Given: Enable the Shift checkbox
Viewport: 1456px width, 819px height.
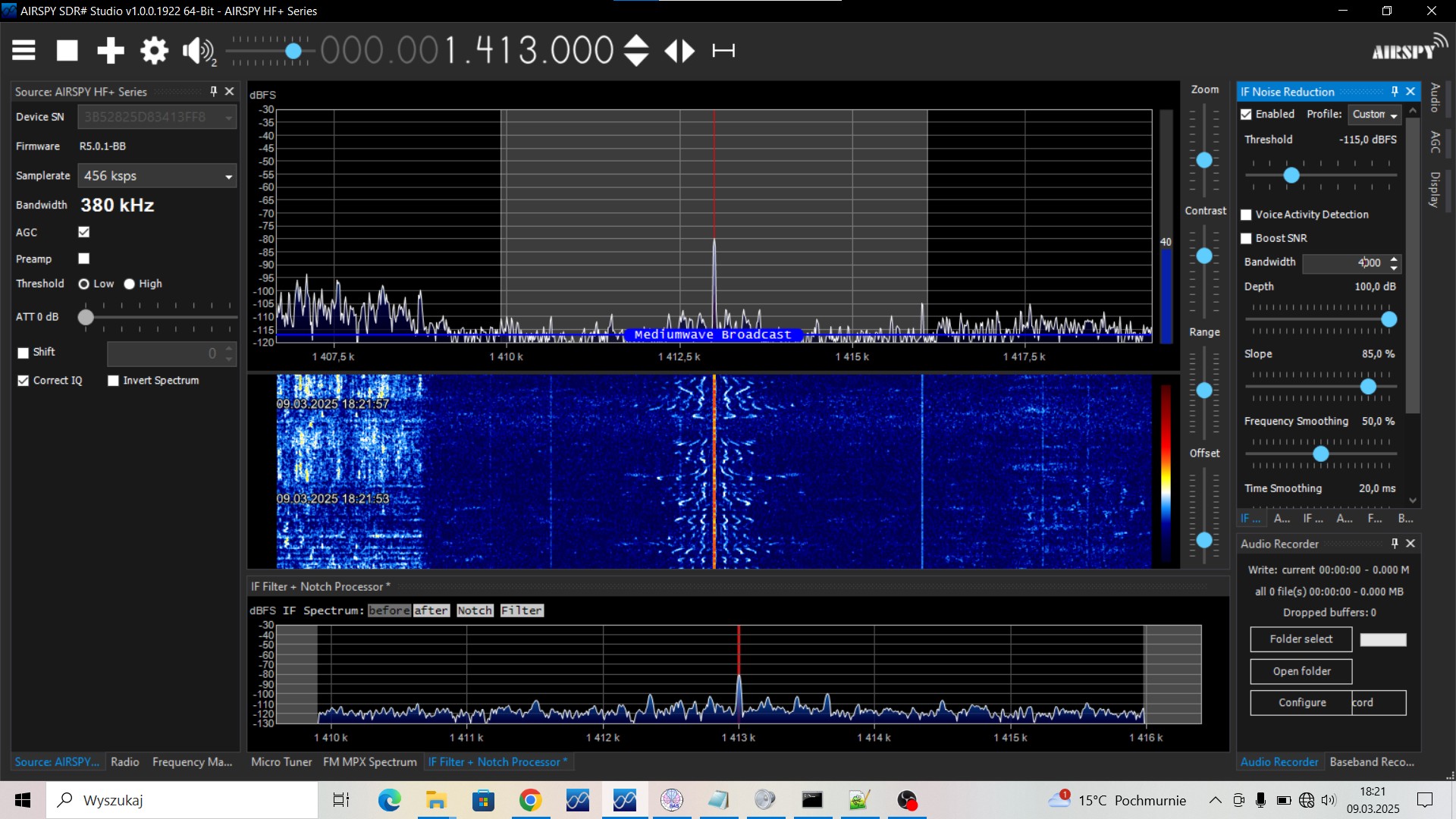Looking at the screenshot, I should 24,353.
